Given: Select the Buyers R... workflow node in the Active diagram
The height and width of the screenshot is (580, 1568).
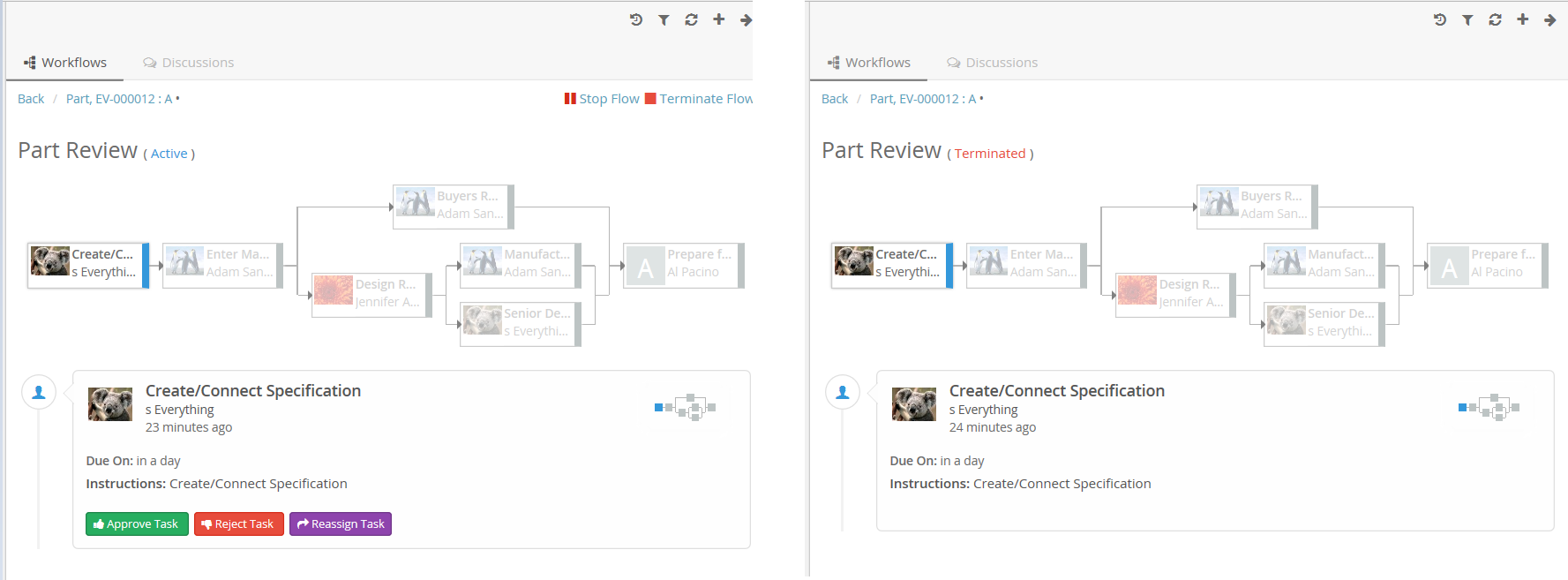Looking at the screenshot, I should click(454, 206).
